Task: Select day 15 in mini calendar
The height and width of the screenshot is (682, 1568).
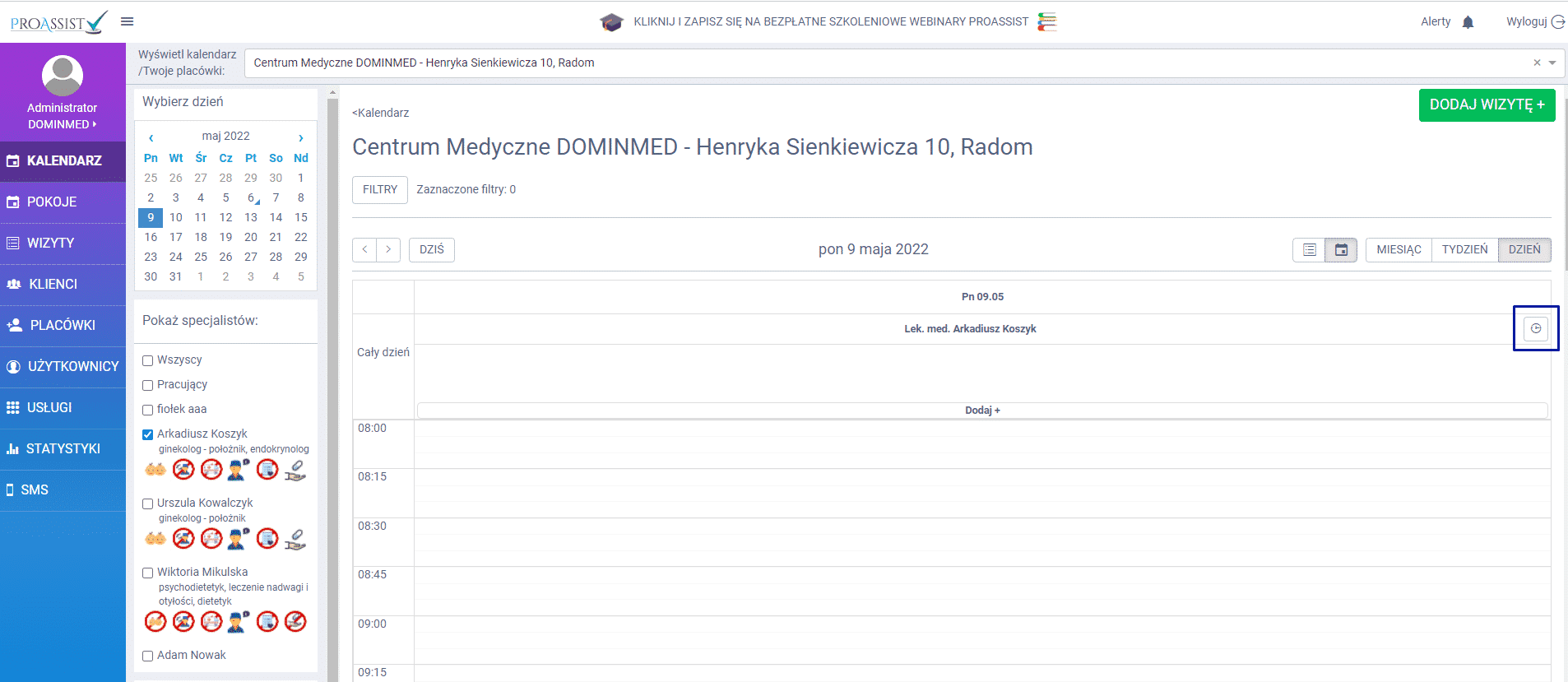Action: [301, 217]
